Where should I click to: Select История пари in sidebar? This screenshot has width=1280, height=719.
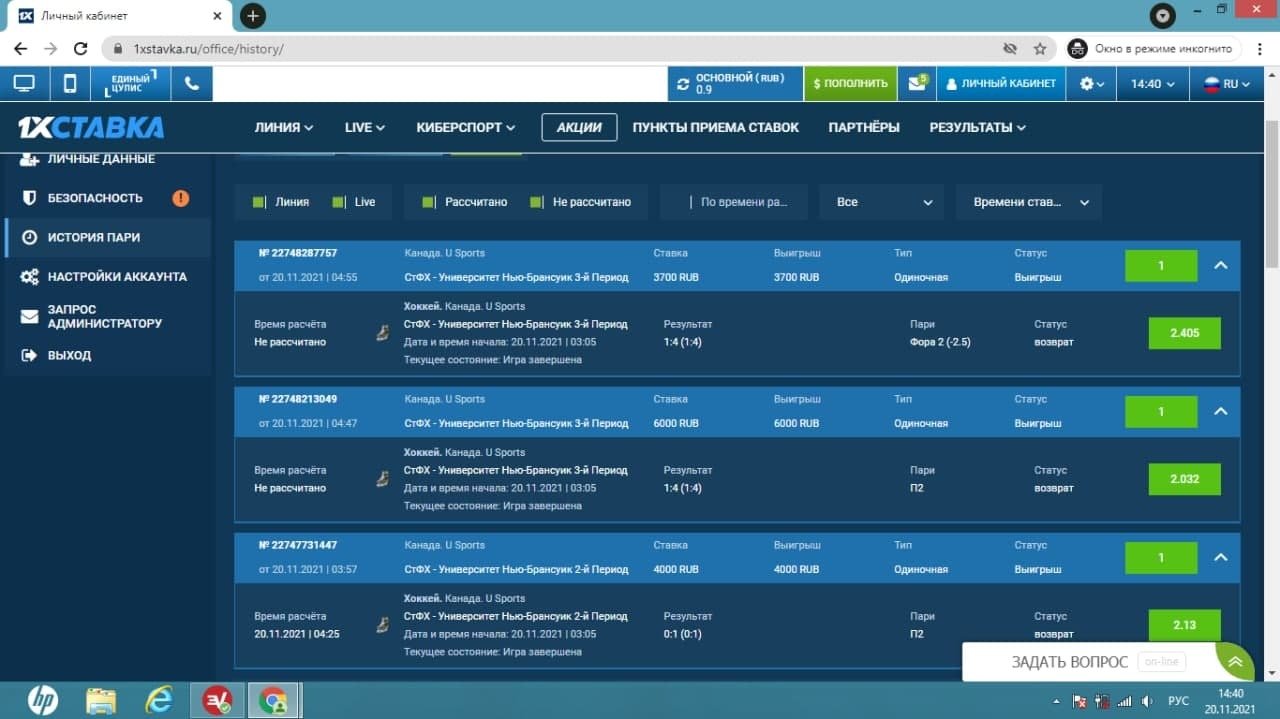[93, 237]
